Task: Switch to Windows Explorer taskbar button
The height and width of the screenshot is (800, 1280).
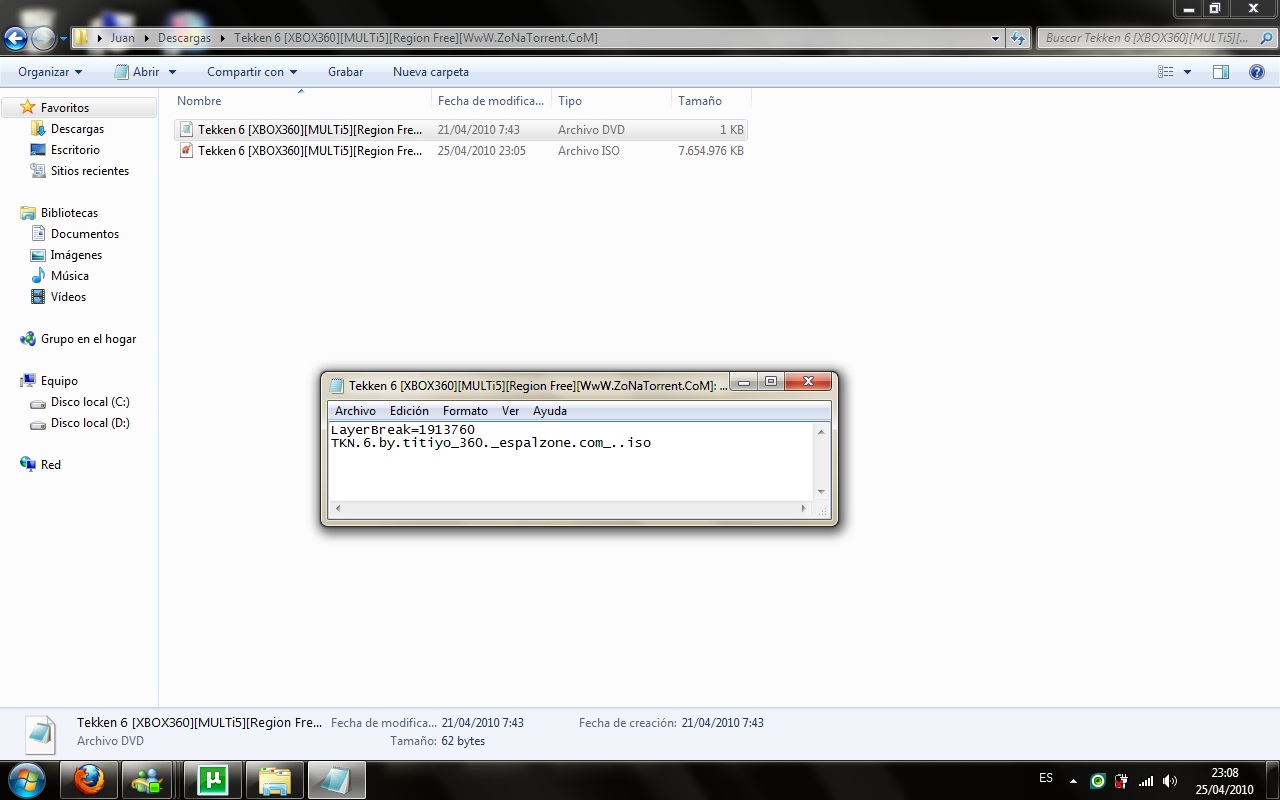Action: coord(275,780)
